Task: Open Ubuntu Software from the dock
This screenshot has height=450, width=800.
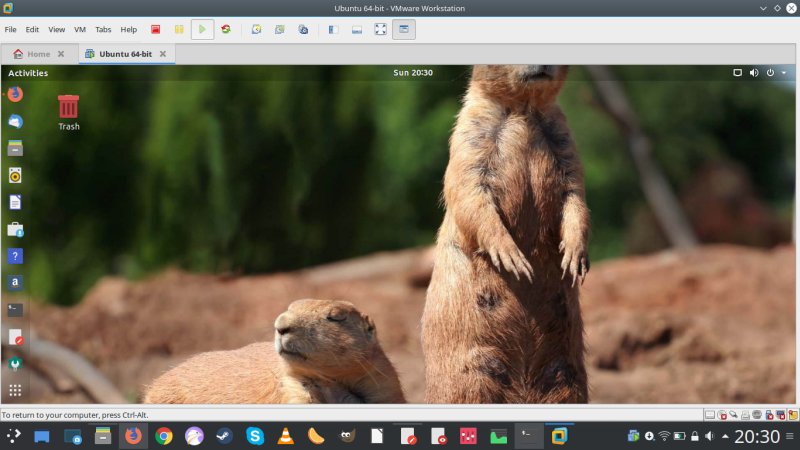Action: tap(15, 229)
